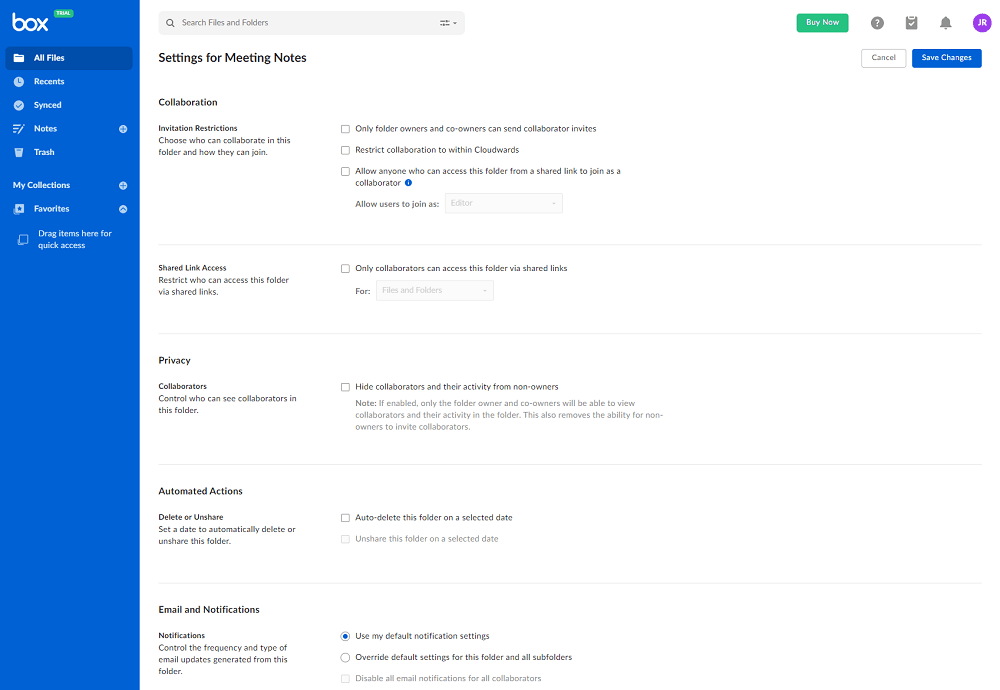
Task: Check Restrict collaboration to within Cloudwards
Action: click(346, 150)
